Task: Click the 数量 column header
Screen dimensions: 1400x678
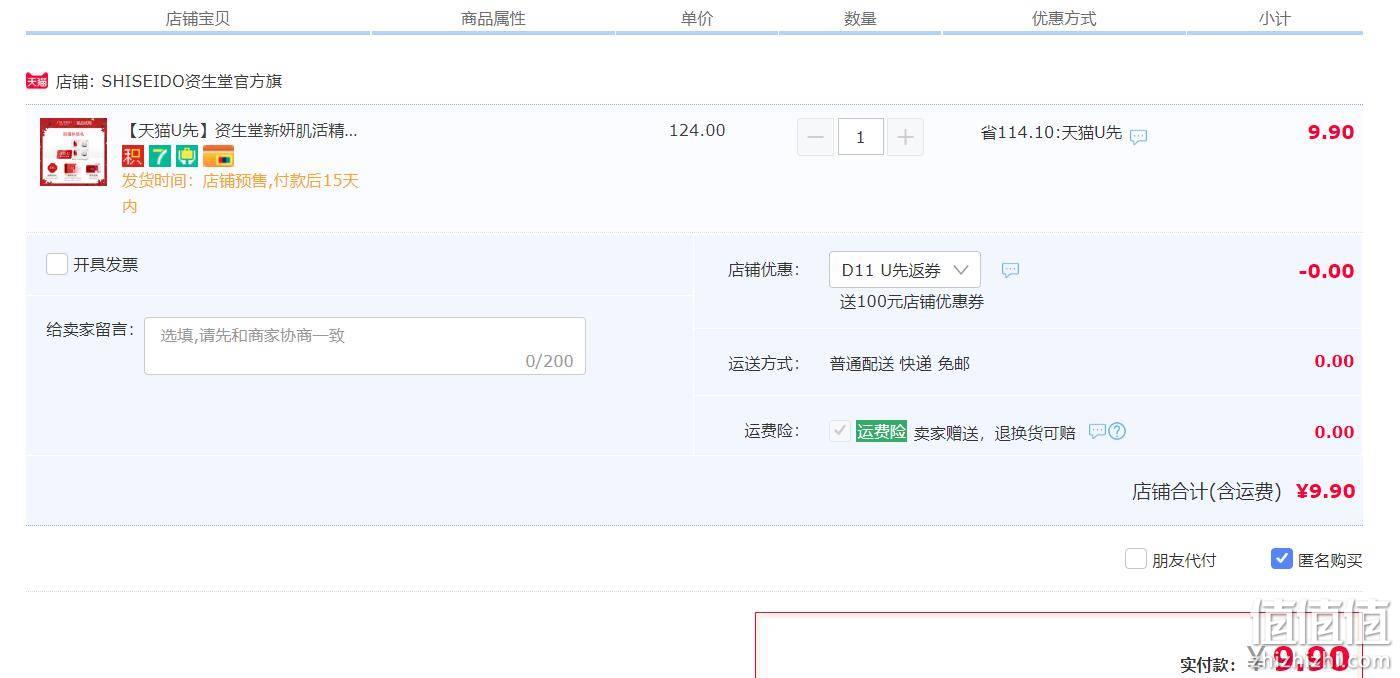Action: 860,18
